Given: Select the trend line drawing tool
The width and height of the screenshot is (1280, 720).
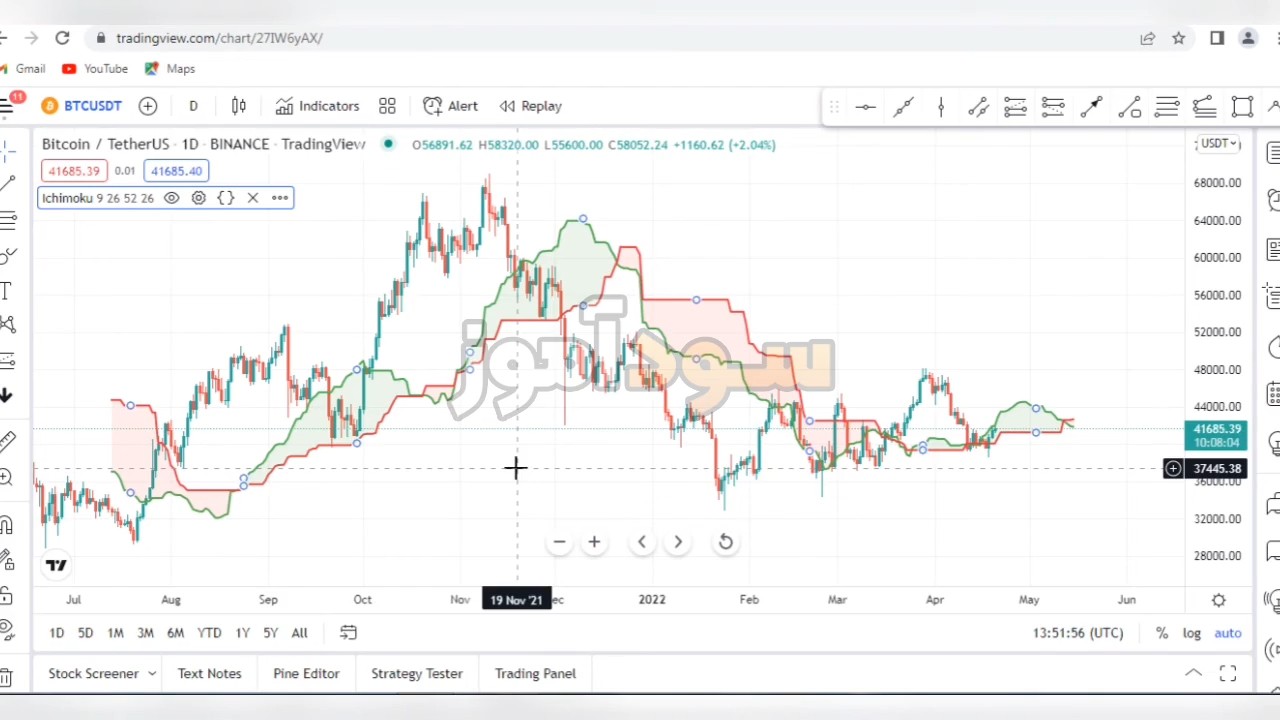Looking at the screenshot, I should pyautogui.click(x=903, y=106).
